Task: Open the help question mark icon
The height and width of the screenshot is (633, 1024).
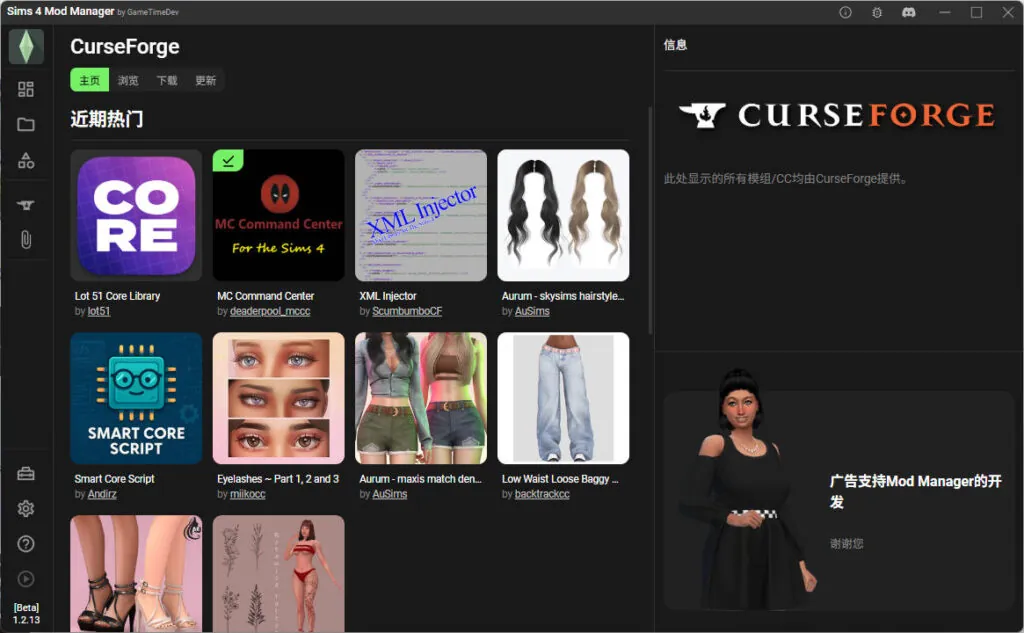Action: click(26, 544)
